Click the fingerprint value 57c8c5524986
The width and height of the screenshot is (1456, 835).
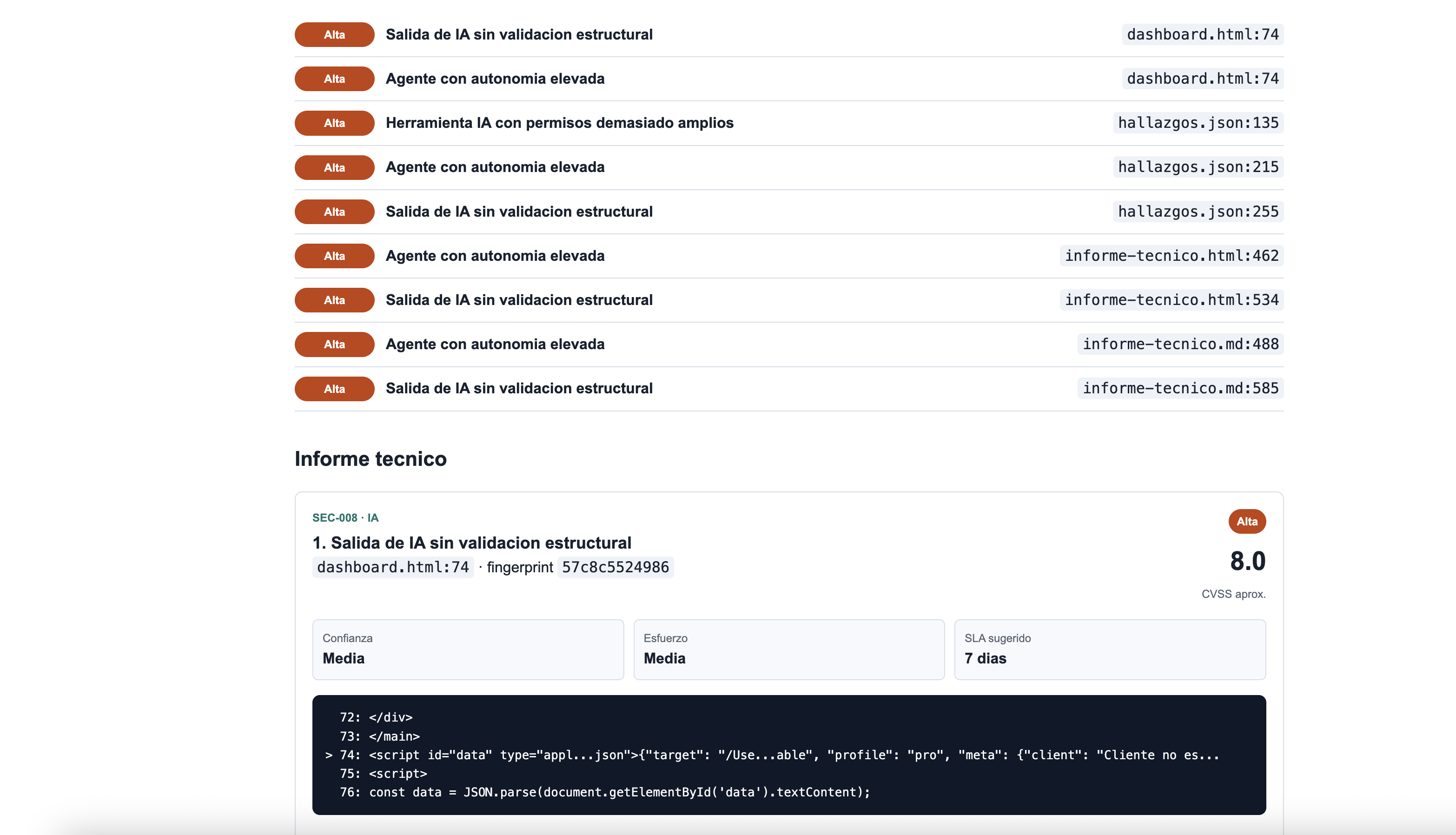pyautogui.click(x=615, y=567)
